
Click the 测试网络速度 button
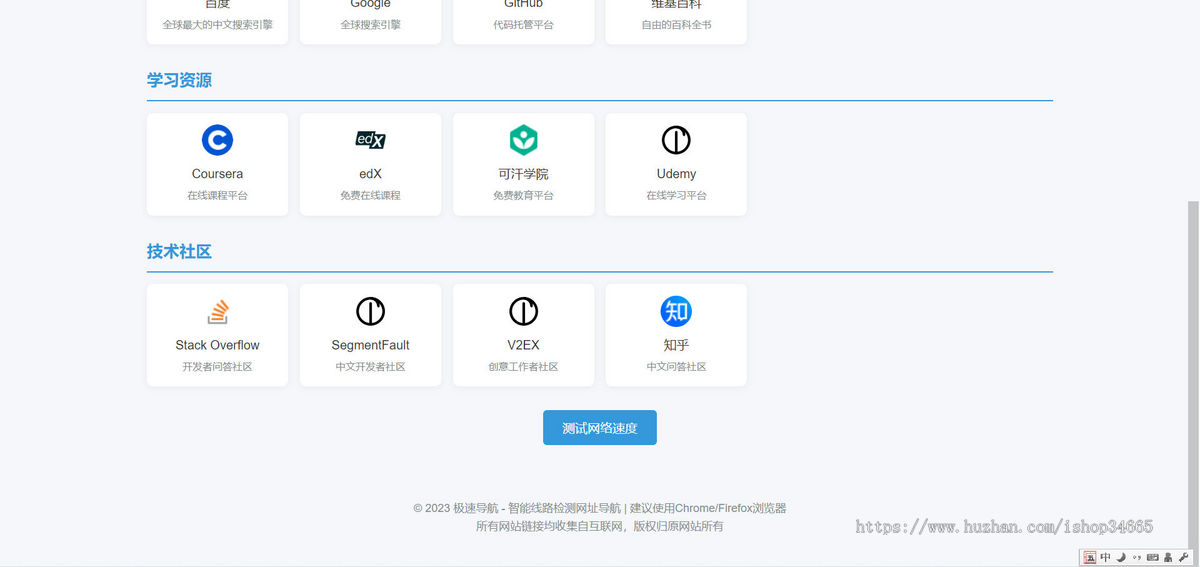coord(600,427)
